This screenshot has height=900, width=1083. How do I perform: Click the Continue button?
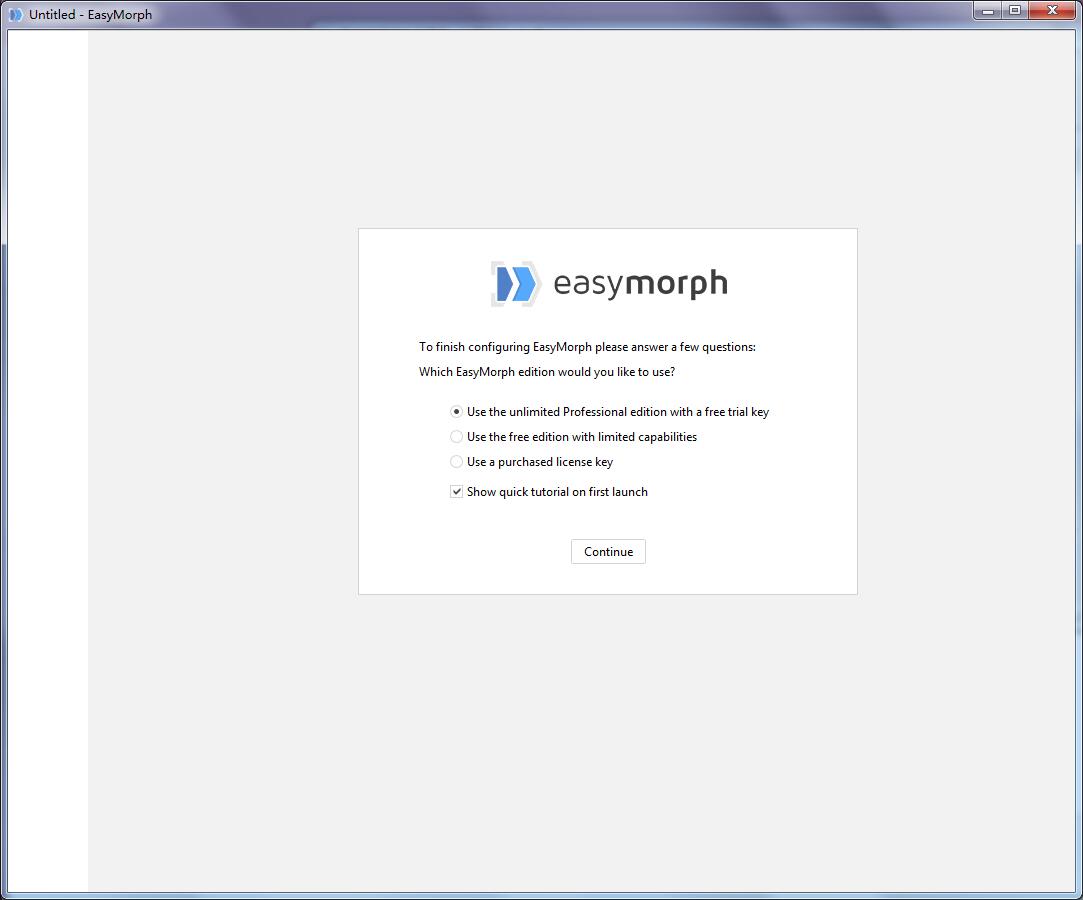click(x=608, y=551)
